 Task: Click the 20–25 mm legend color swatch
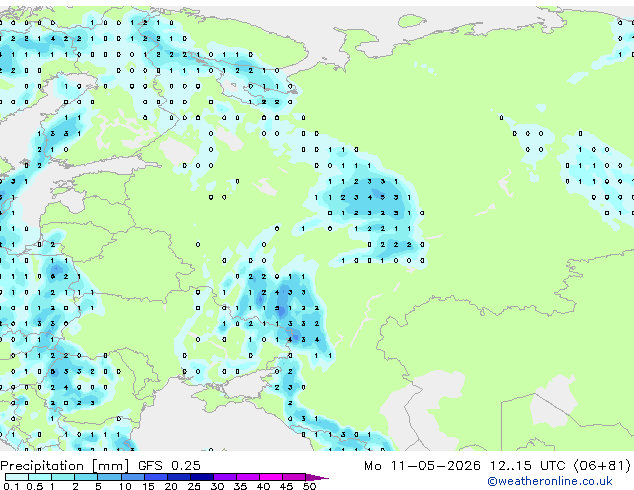(179, 477)
